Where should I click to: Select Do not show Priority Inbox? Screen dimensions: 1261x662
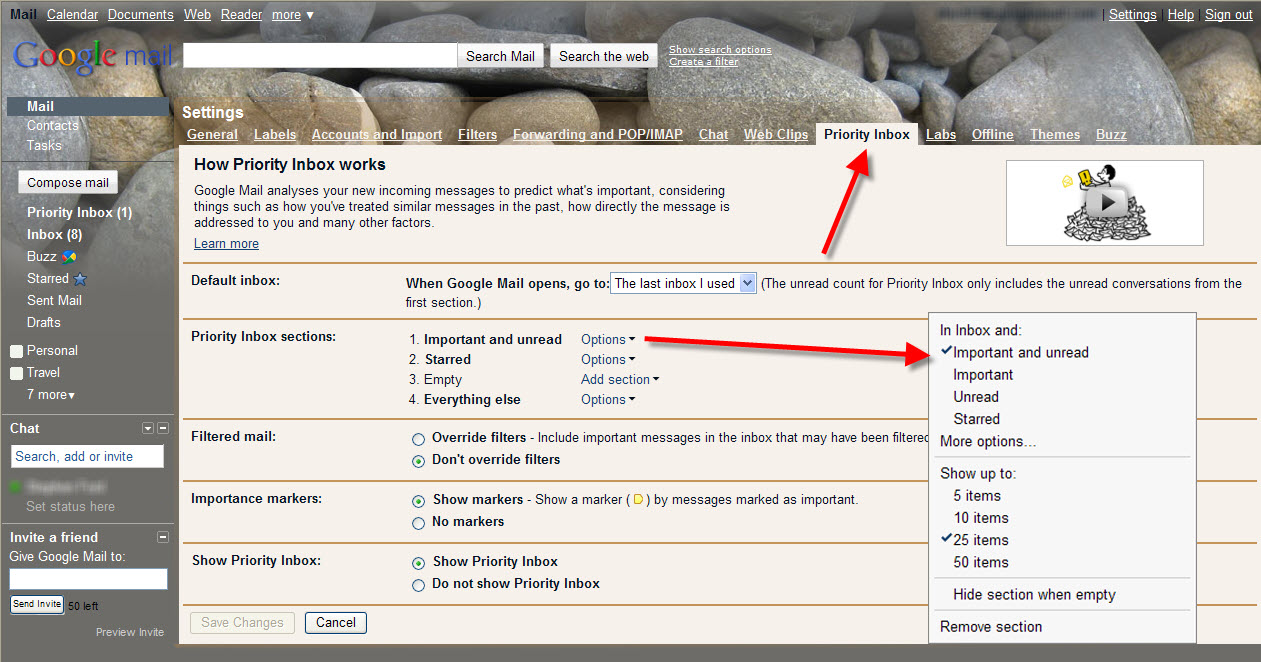[418, 584]
